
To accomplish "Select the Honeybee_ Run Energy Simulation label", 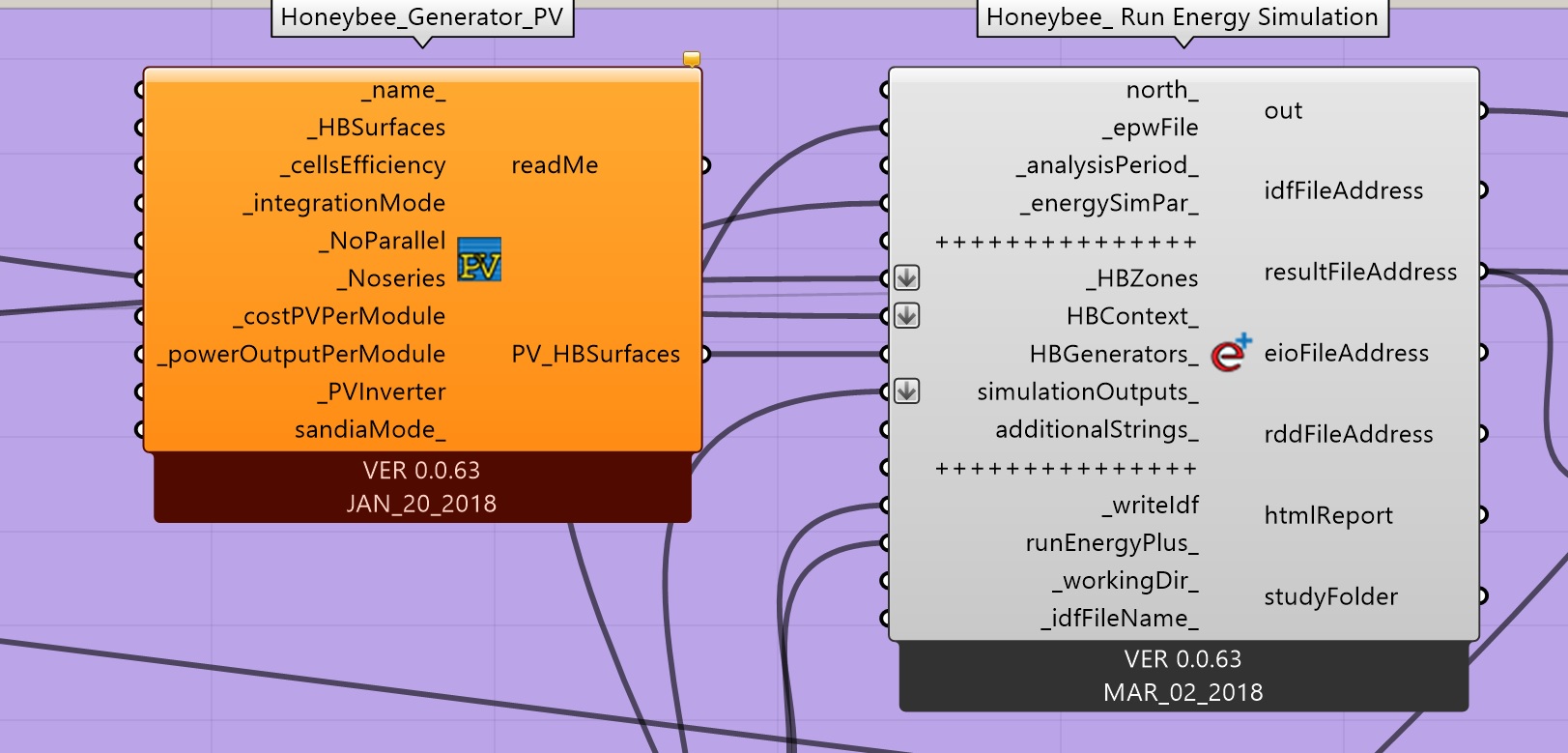I will click(x=1183, y=17).
